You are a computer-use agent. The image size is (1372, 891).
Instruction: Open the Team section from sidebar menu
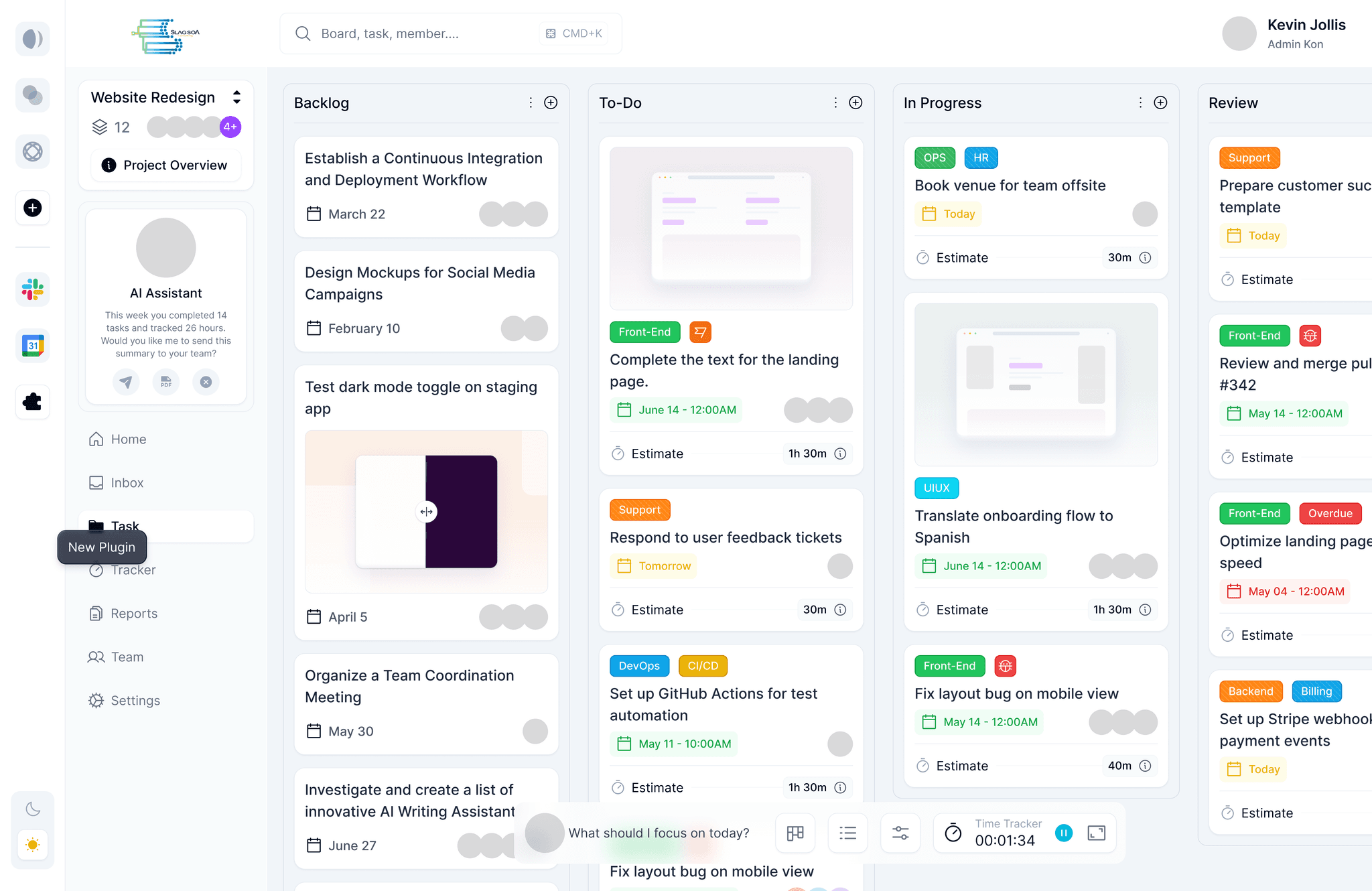[127, 657]
